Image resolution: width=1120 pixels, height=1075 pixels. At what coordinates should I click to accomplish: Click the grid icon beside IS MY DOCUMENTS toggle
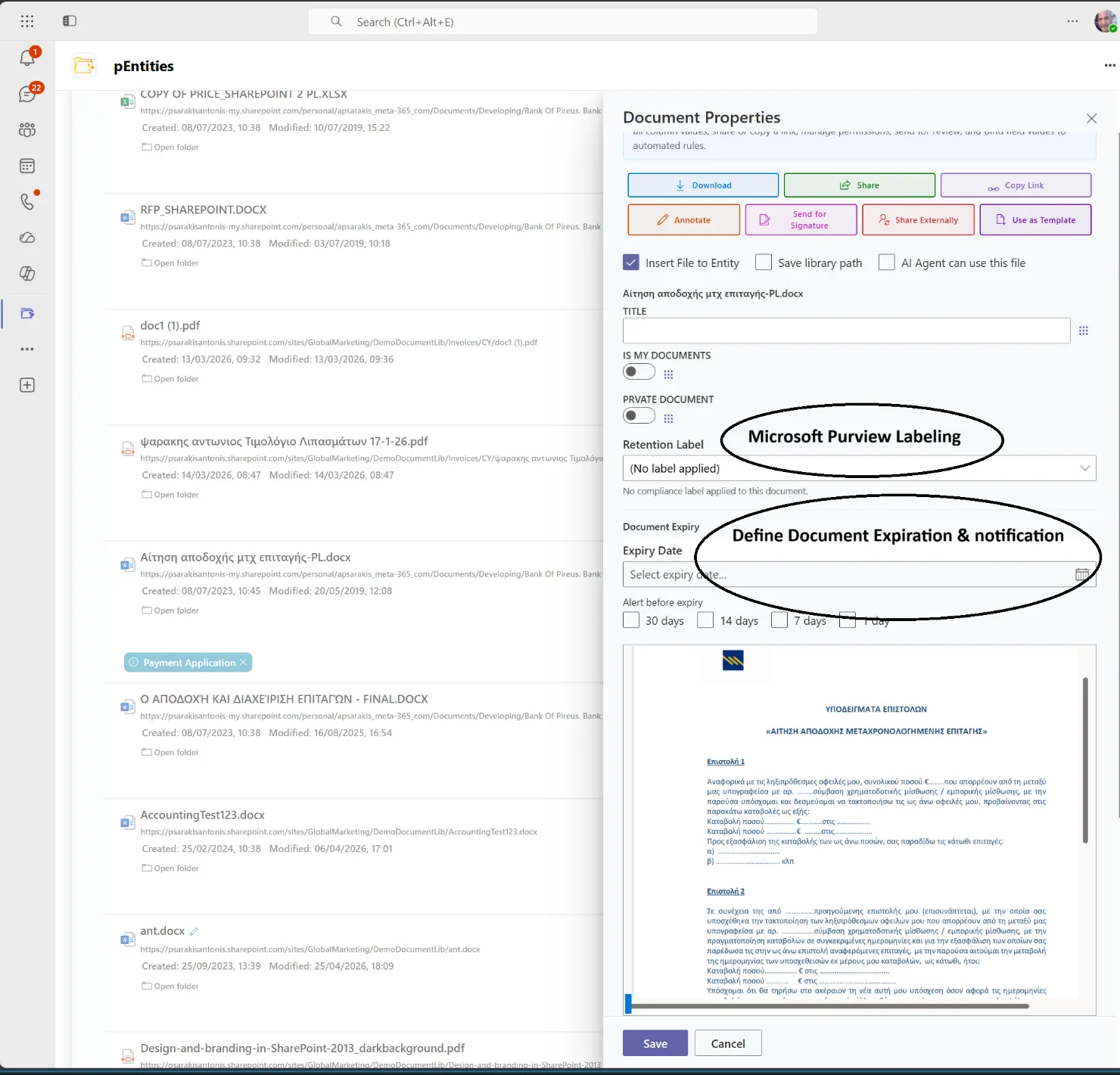click(668, 374)
